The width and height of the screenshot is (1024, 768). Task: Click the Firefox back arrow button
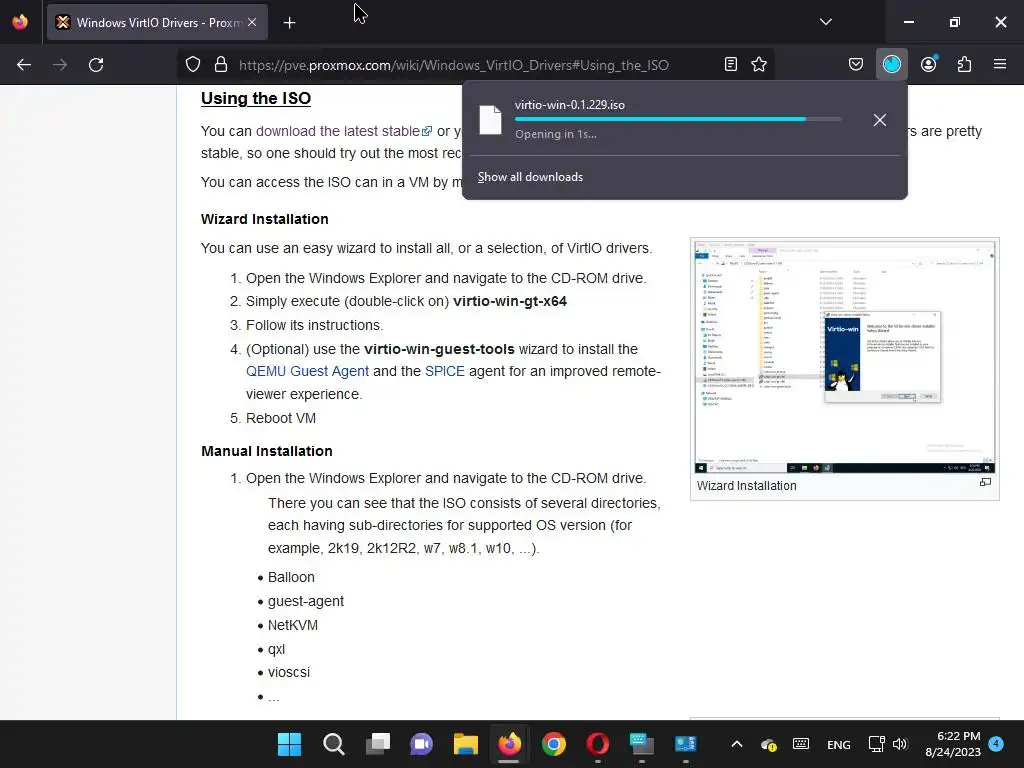pos(24,65)
